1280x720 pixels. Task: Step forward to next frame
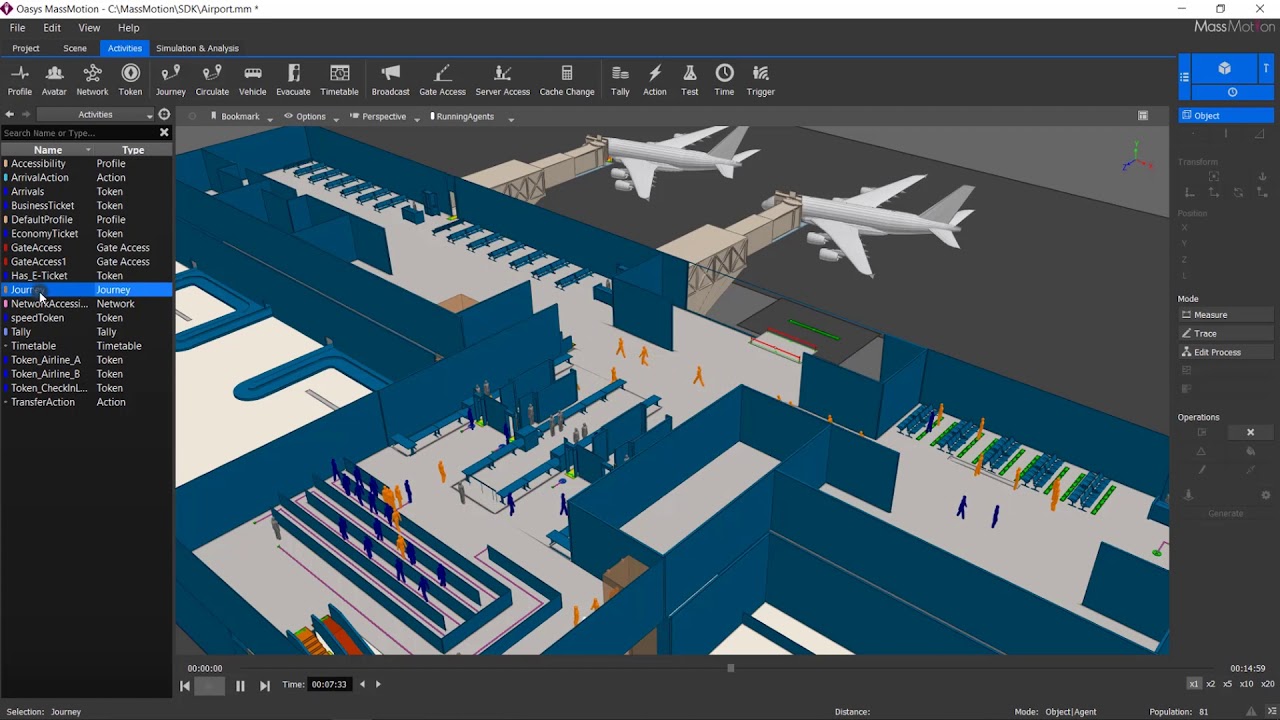pos(264,685)
